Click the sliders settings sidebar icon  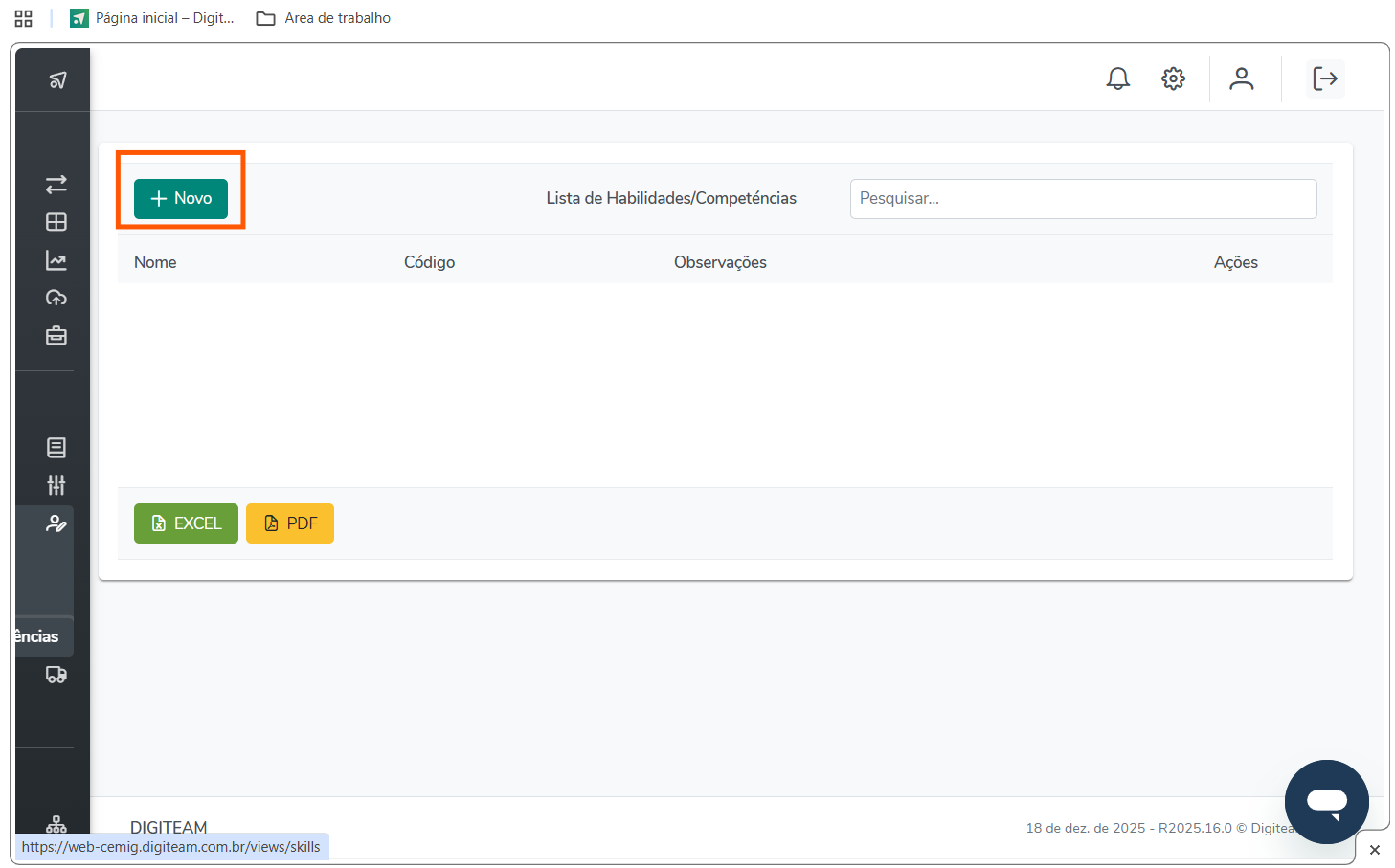[56, 485]
